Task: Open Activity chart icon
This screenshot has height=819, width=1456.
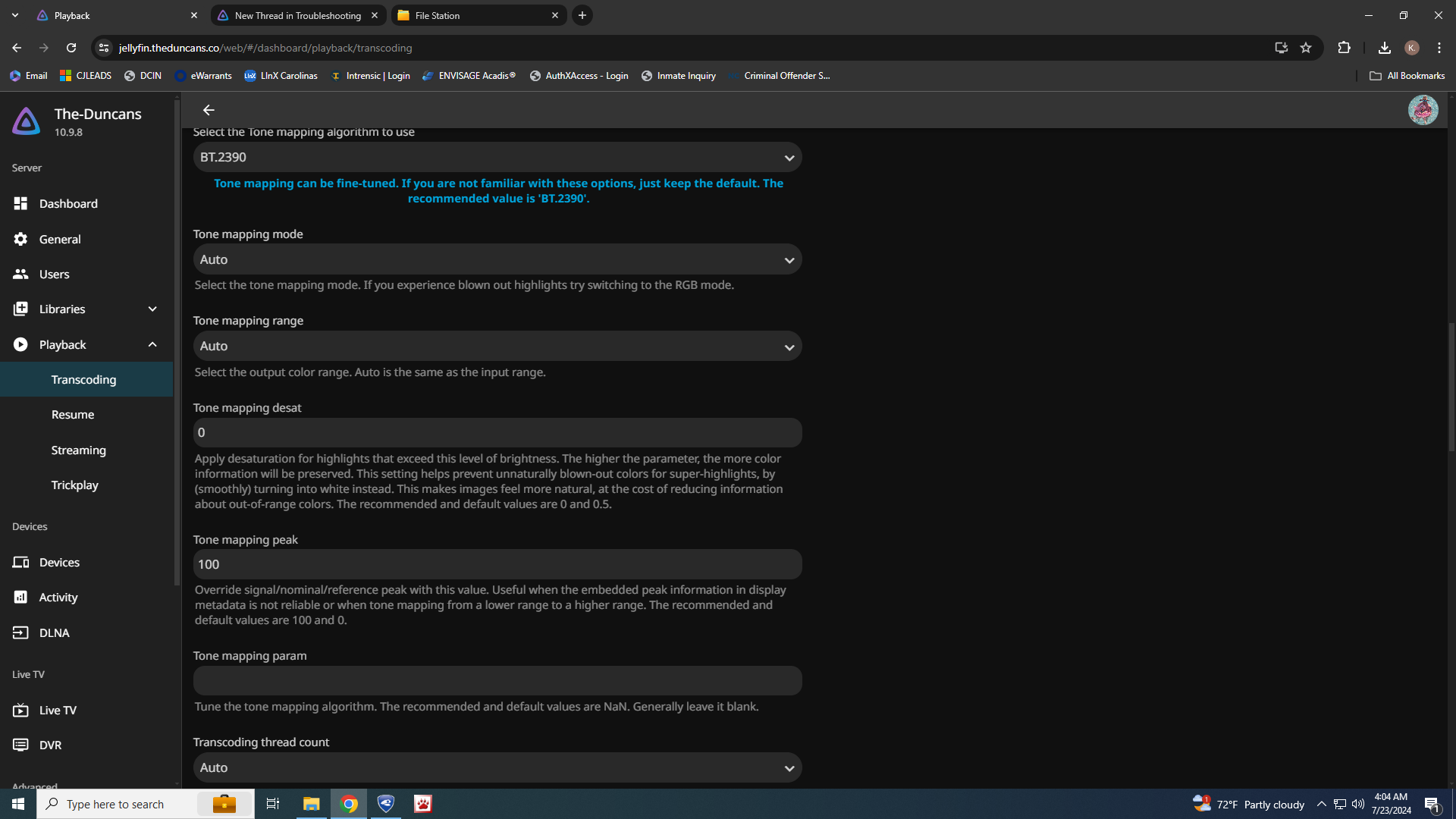Action: click(20, 598)
